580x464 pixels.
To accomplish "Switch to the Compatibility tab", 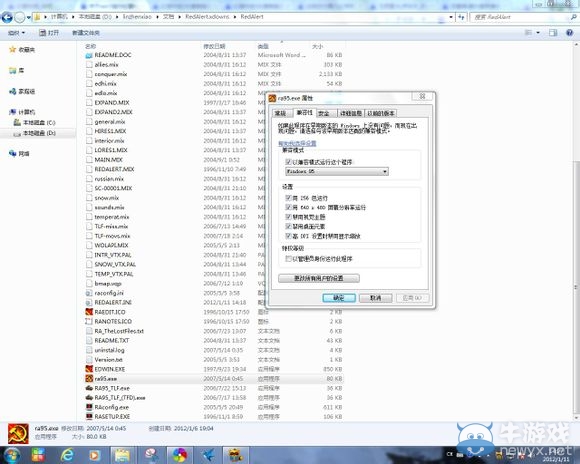I will (304, 112).
